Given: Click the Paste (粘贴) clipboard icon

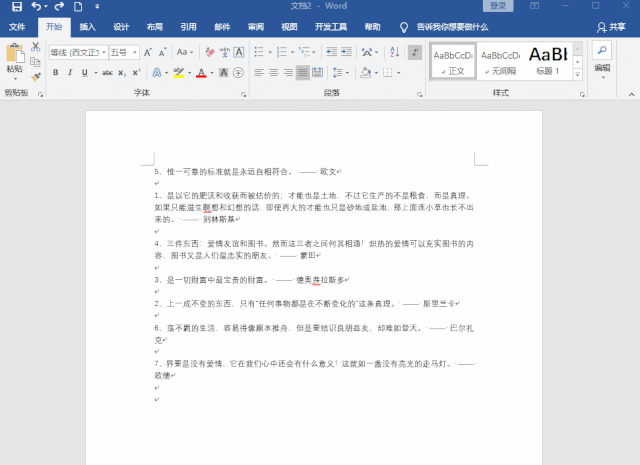Looking at the screenshot, I should click(14, 53).
